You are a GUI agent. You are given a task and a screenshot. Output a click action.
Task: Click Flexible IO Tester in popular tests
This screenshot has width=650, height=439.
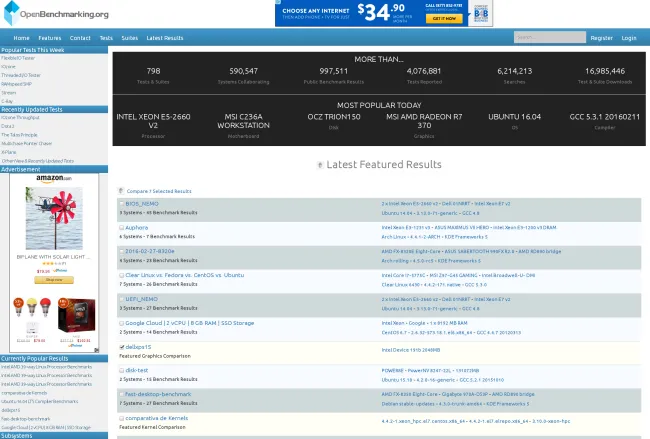tap(18, 58)
